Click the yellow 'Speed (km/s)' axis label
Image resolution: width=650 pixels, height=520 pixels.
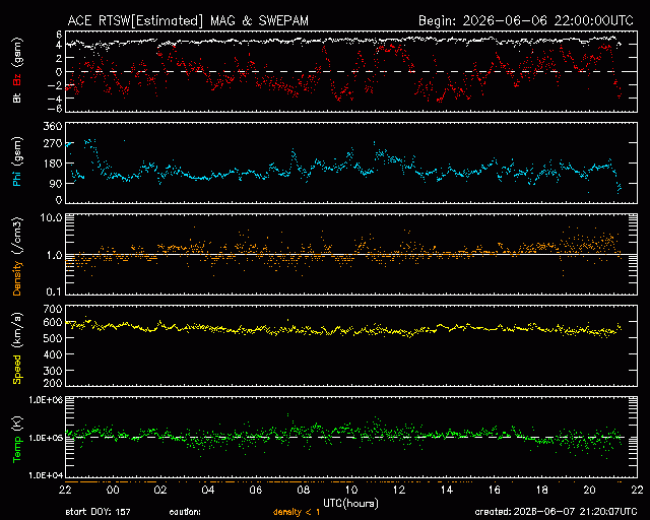[17, 348]
